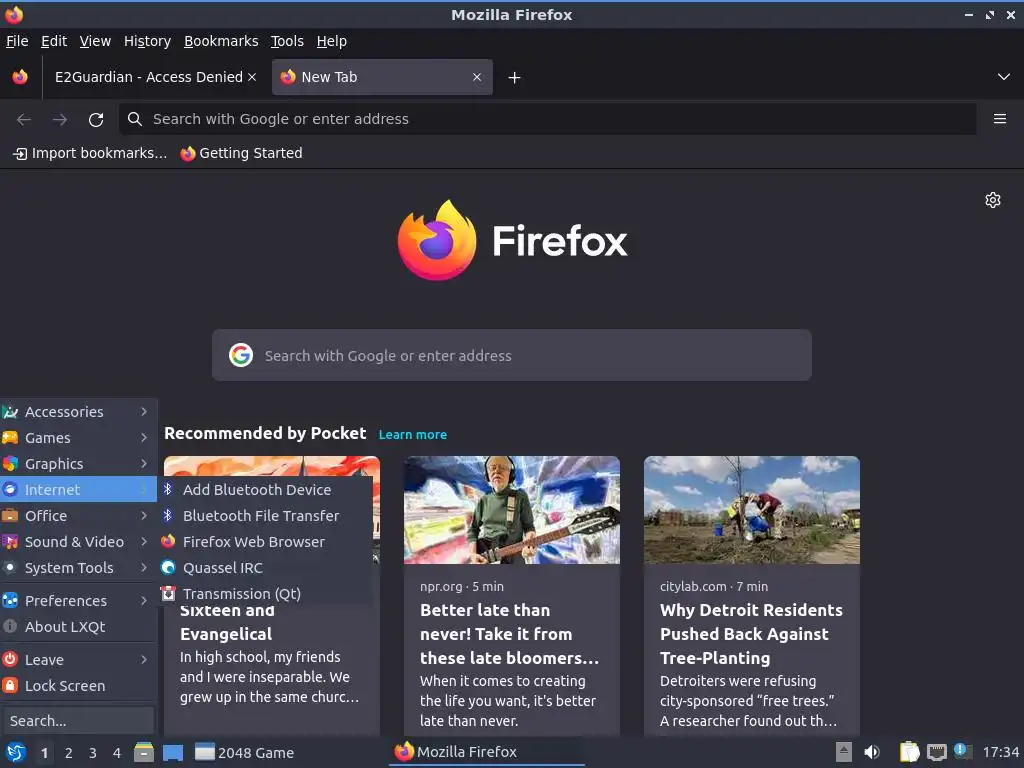Viewport: 1024px width, 768px height.
Task: Click the clipboard tray icon
Action: point(909,752)
